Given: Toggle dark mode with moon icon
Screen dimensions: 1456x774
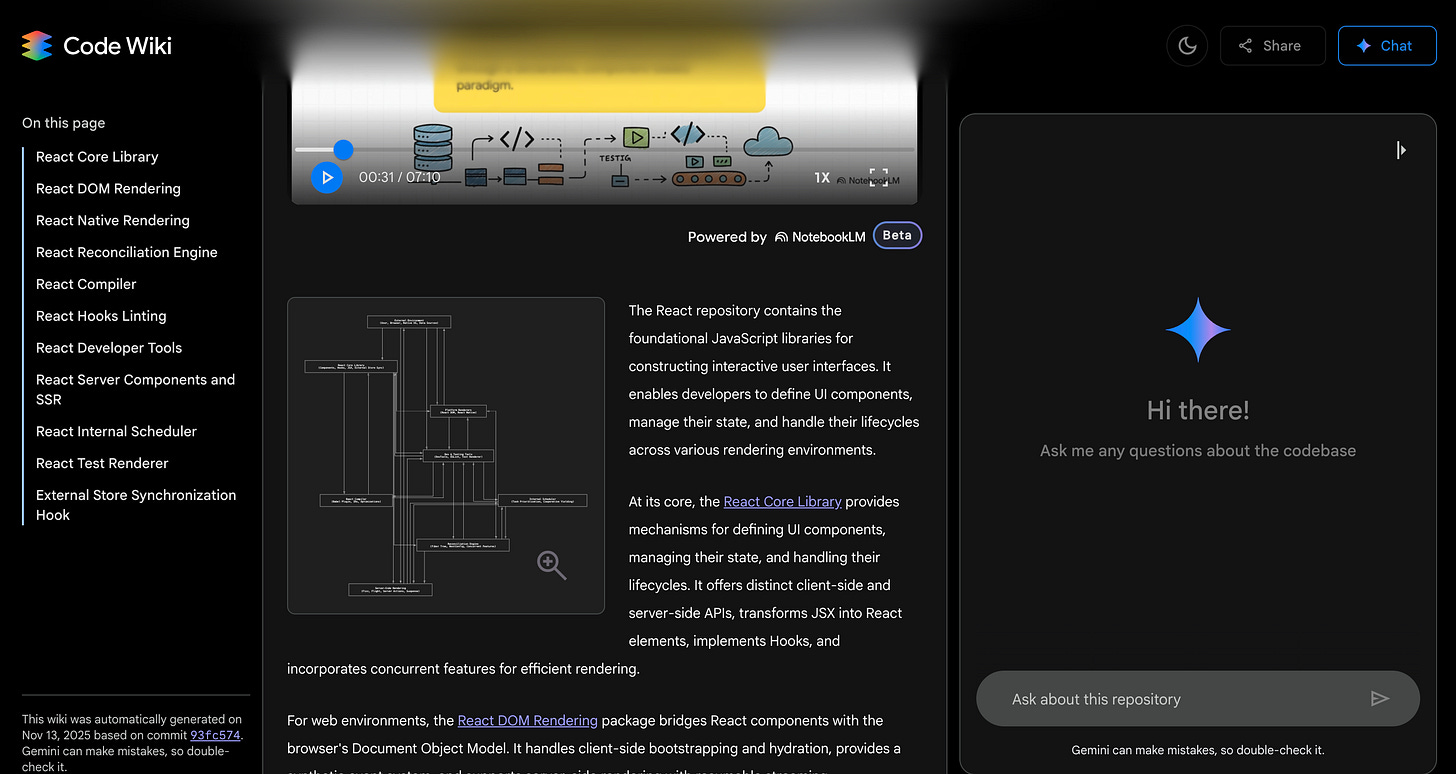Looking at the screenshot, I should coord(1187,46).
